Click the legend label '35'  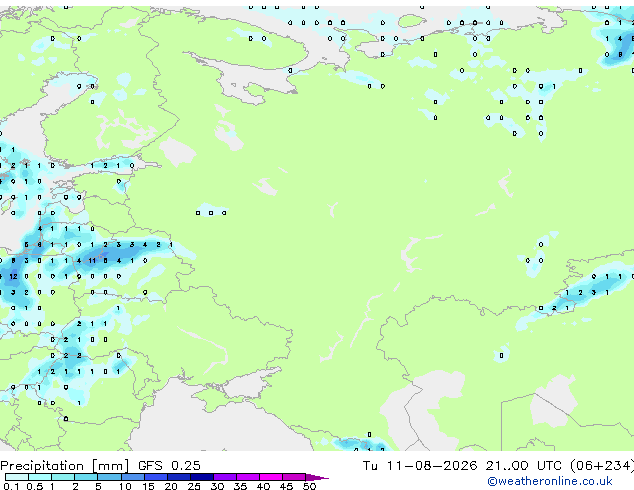tap(240, 486)
